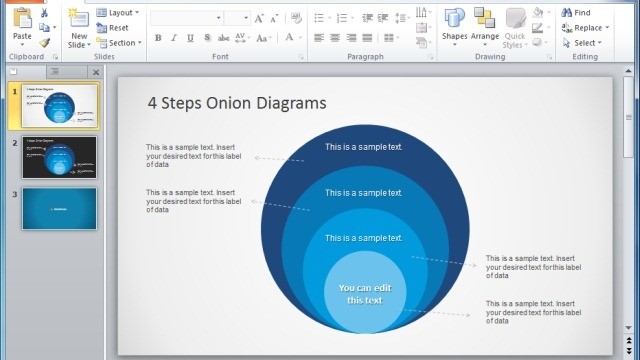Click the slide title 4 Steps Onion Diagrams
640x360 pixels.
[x=237, y=103]
